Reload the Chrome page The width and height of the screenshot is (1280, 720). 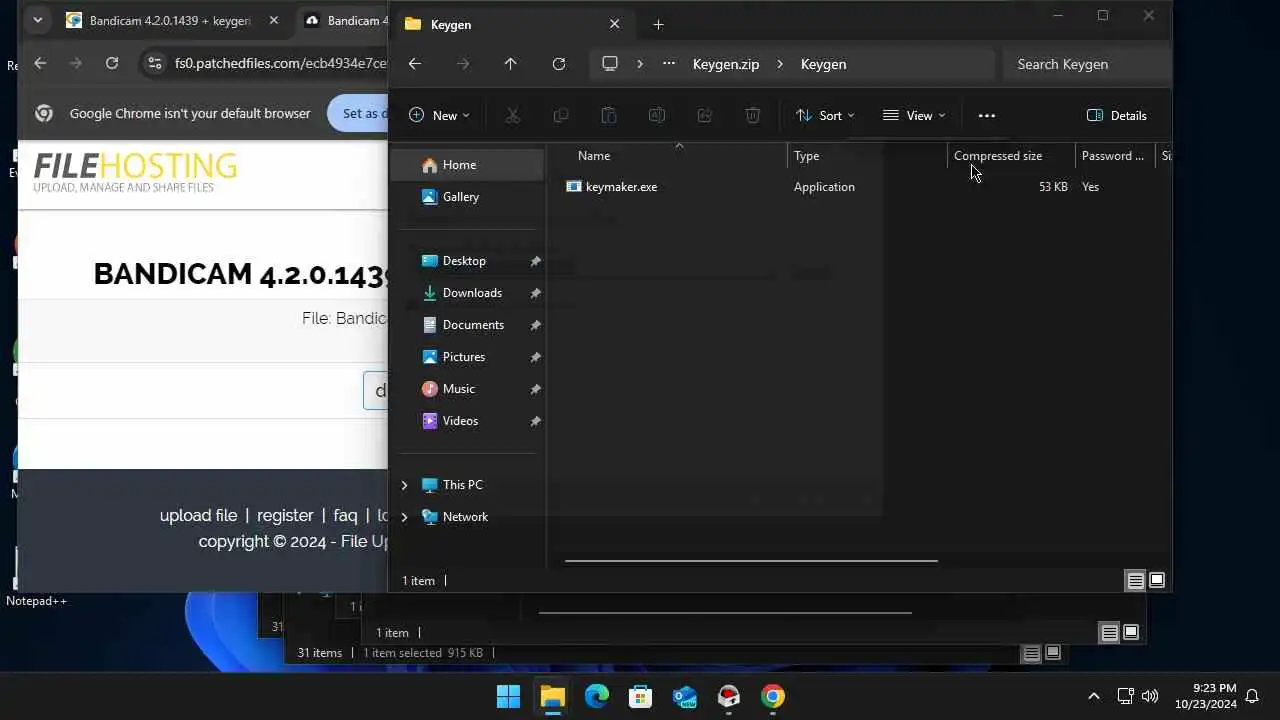tap(112, 63)
